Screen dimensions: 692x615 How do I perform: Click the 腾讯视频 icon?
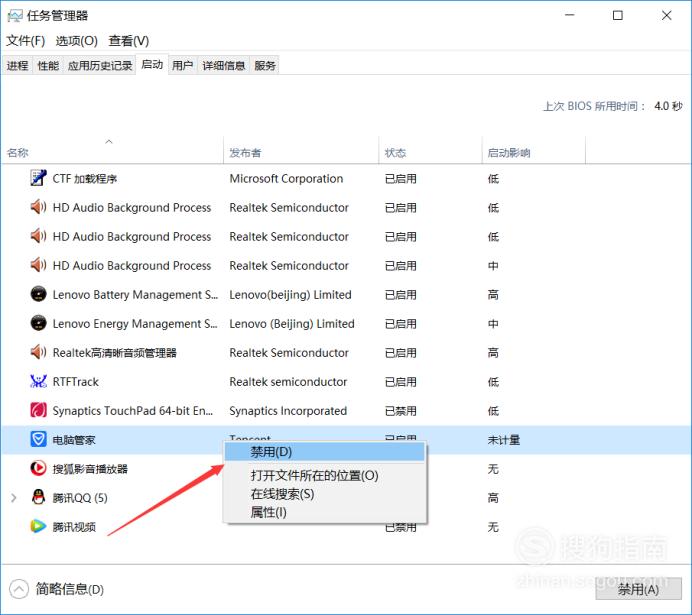point(38,526)
